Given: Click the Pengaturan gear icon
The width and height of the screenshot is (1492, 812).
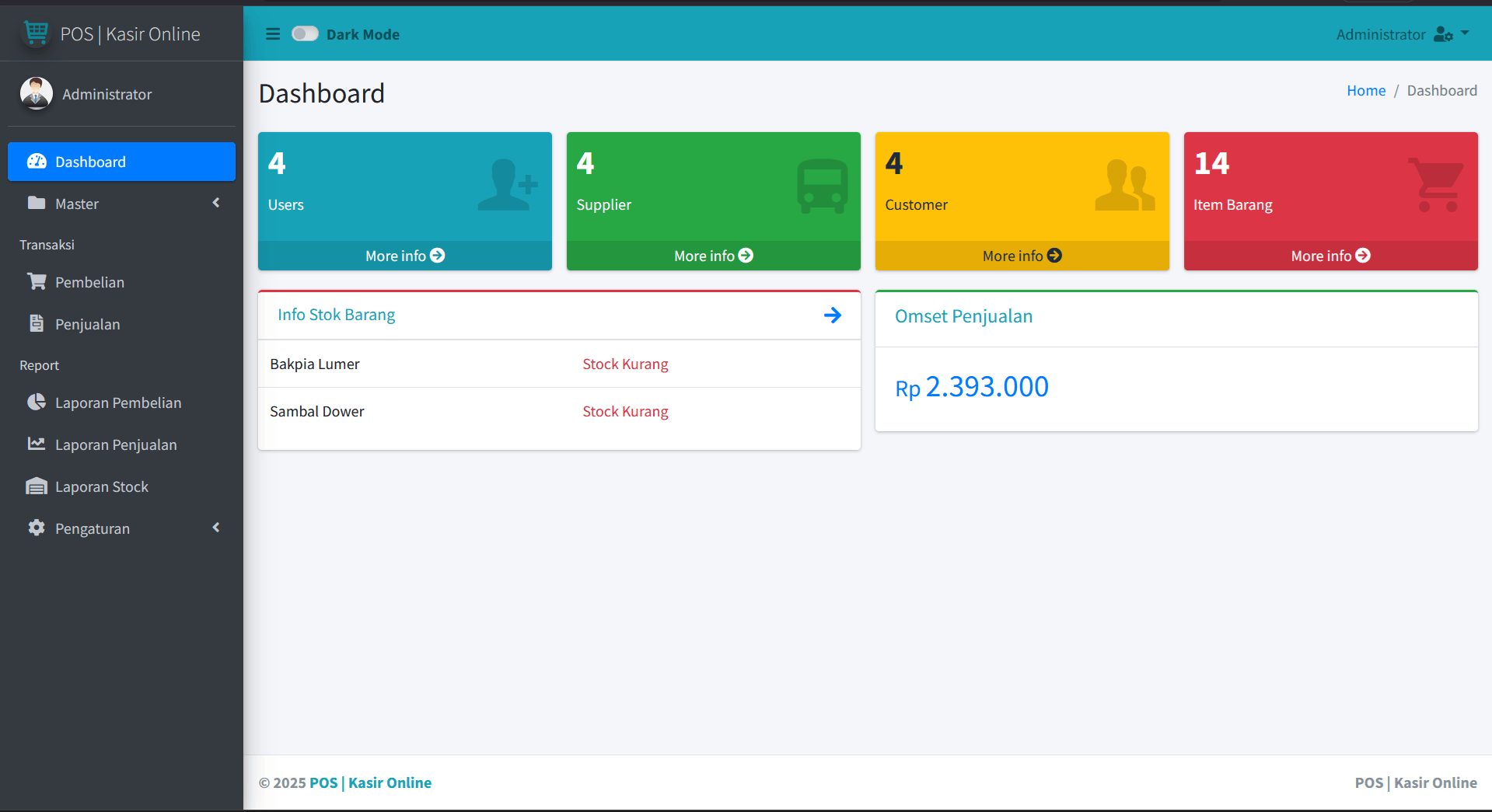Looking at the screenshot, I should tap(37, 528).
